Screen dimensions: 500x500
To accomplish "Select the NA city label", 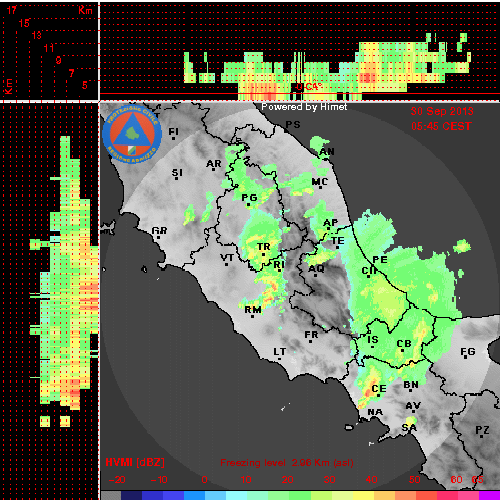I will pos(375,412).
